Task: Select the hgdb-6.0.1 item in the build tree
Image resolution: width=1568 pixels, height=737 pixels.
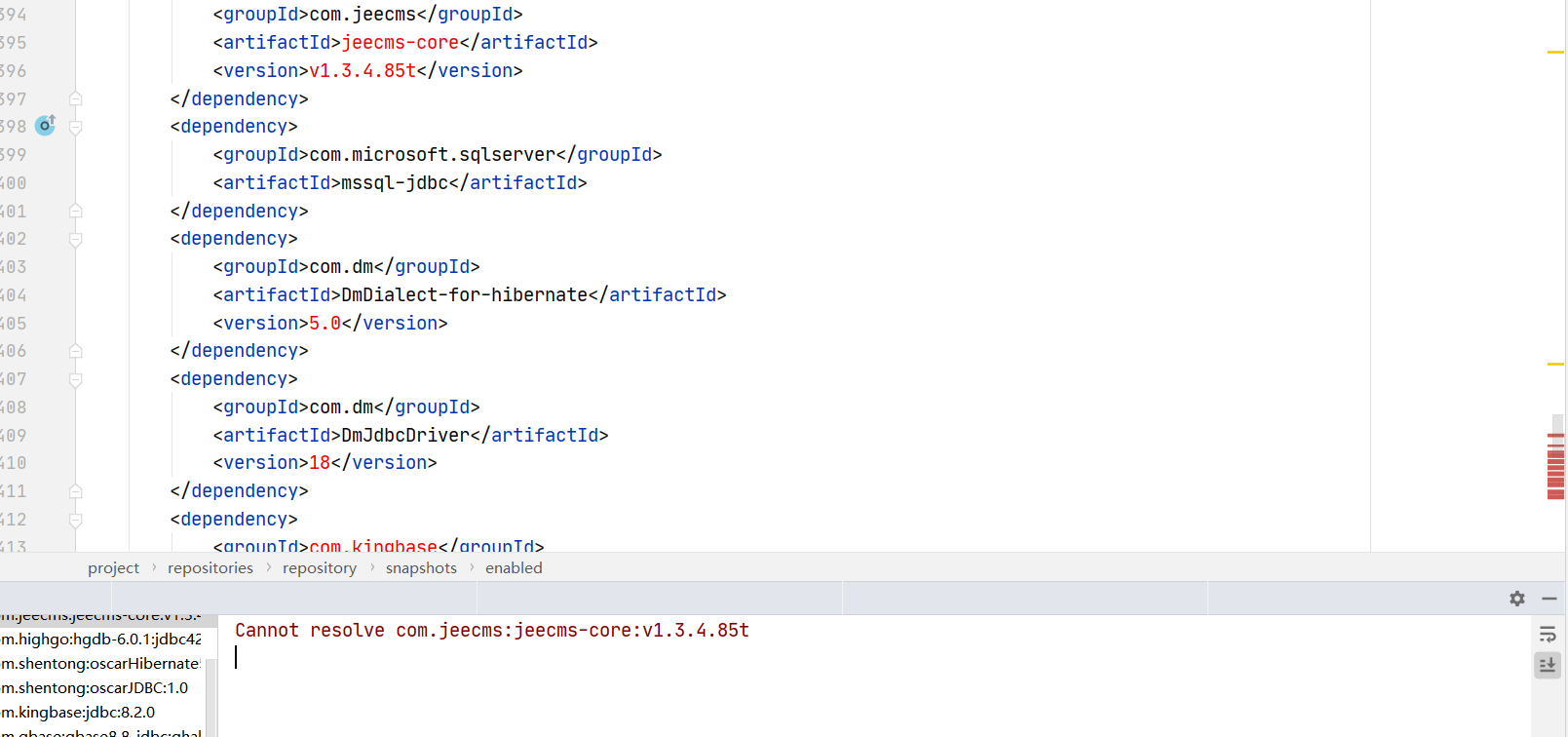Action: 101,640
